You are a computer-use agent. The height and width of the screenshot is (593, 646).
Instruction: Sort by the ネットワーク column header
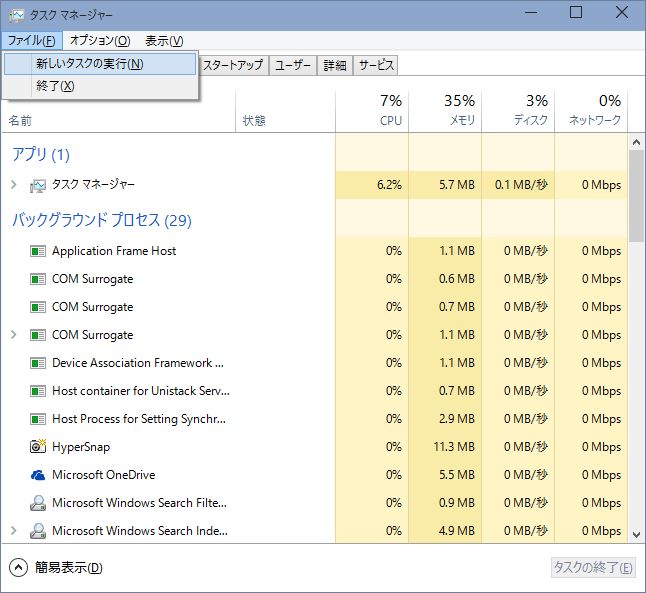(591, 110)
